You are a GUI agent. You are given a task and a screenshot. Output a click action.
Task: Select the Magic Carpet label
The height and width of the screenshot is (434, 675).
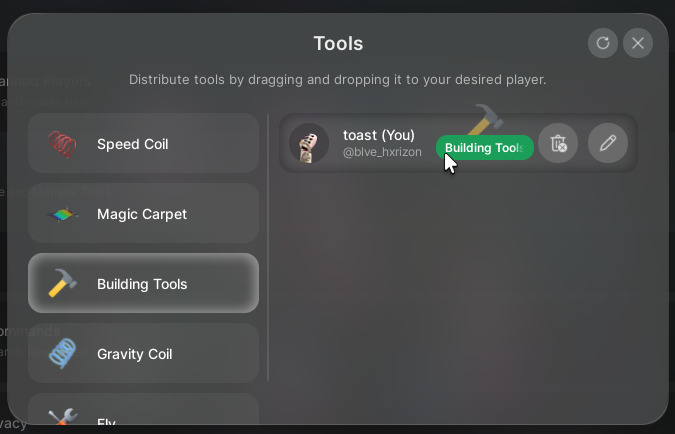tap(142, 214)
